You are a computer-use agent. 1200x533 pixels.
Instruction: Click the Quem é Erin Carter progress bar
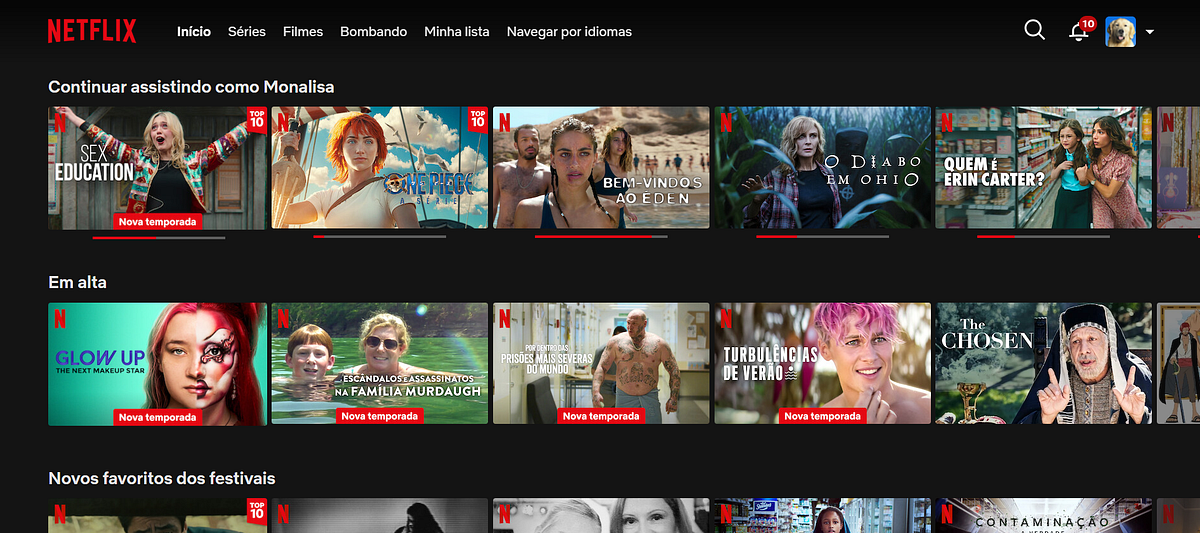coord(1043,237)
